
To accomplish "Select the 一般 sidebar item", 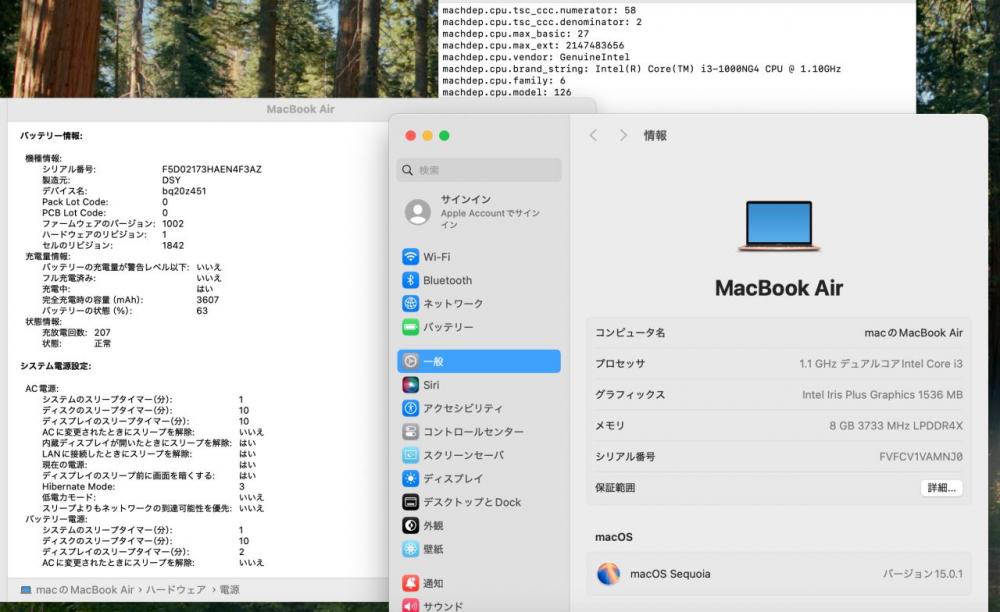I will (x=479, y=361).
